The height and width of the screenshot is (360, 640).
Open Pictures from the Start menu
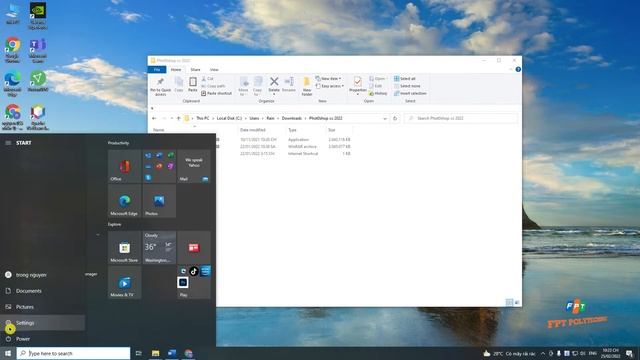point(42,307)
